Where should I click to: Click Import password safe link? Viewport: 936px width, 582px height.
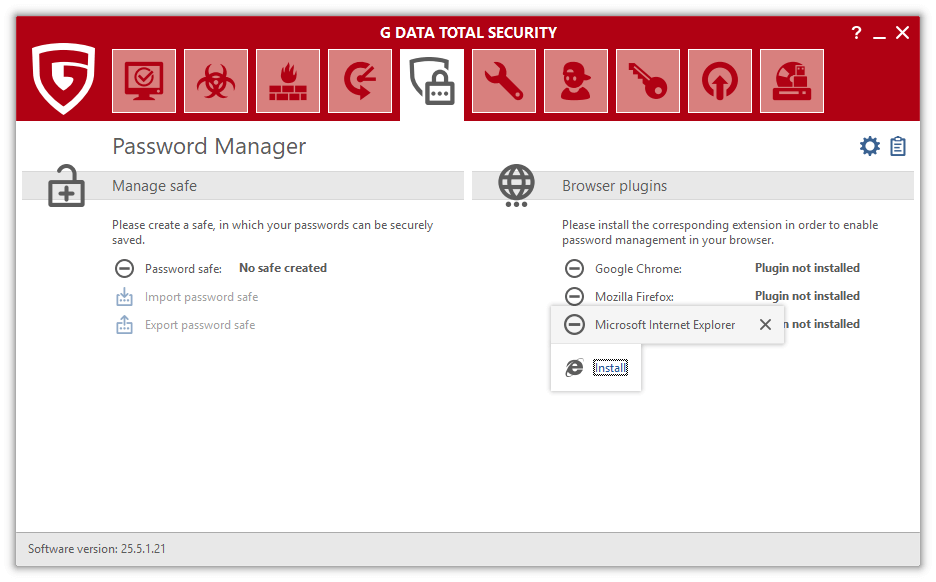coord(201,297)
